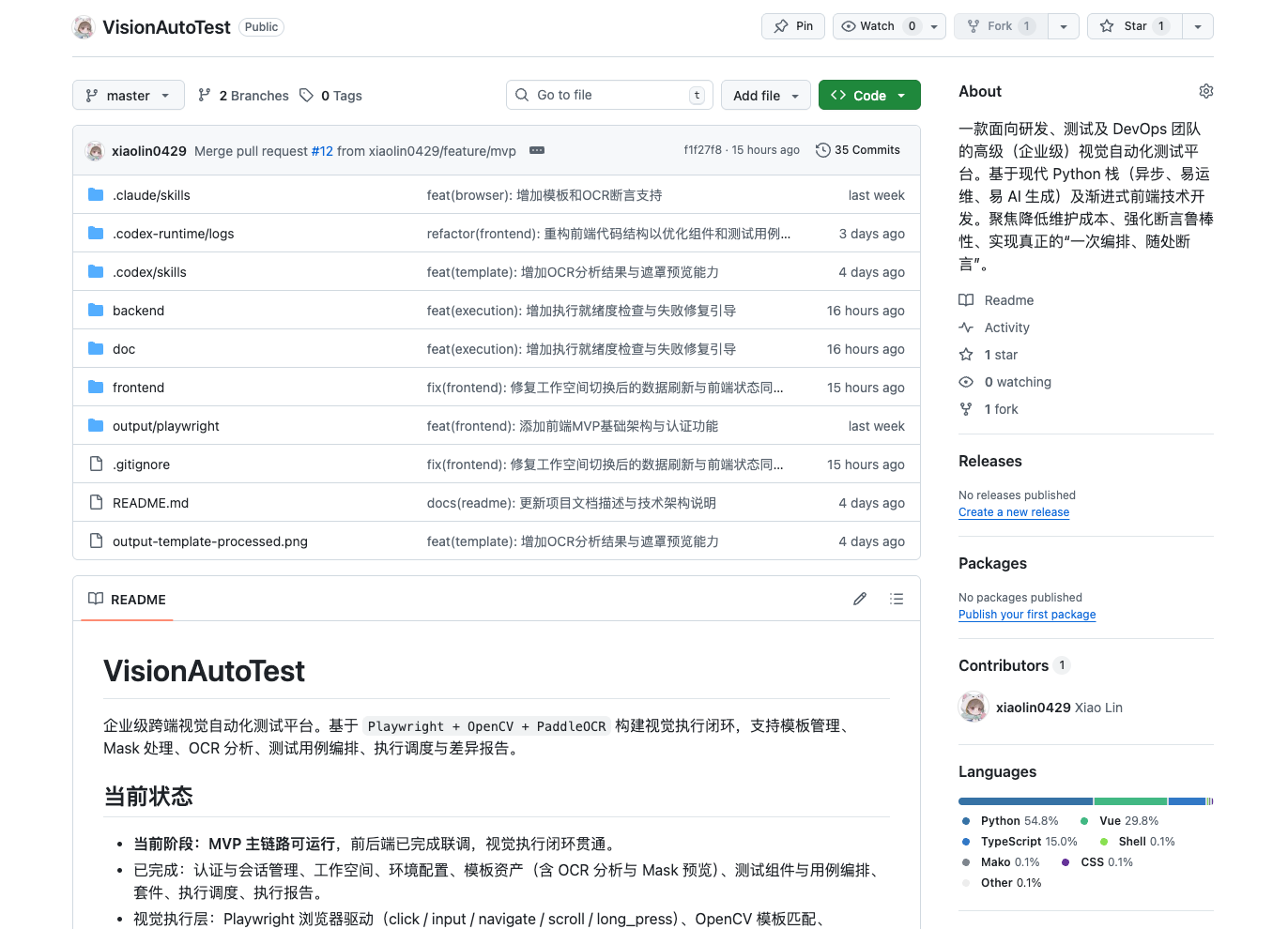
Task: Open the About settings gear icon
Action: pos(1205,91)
